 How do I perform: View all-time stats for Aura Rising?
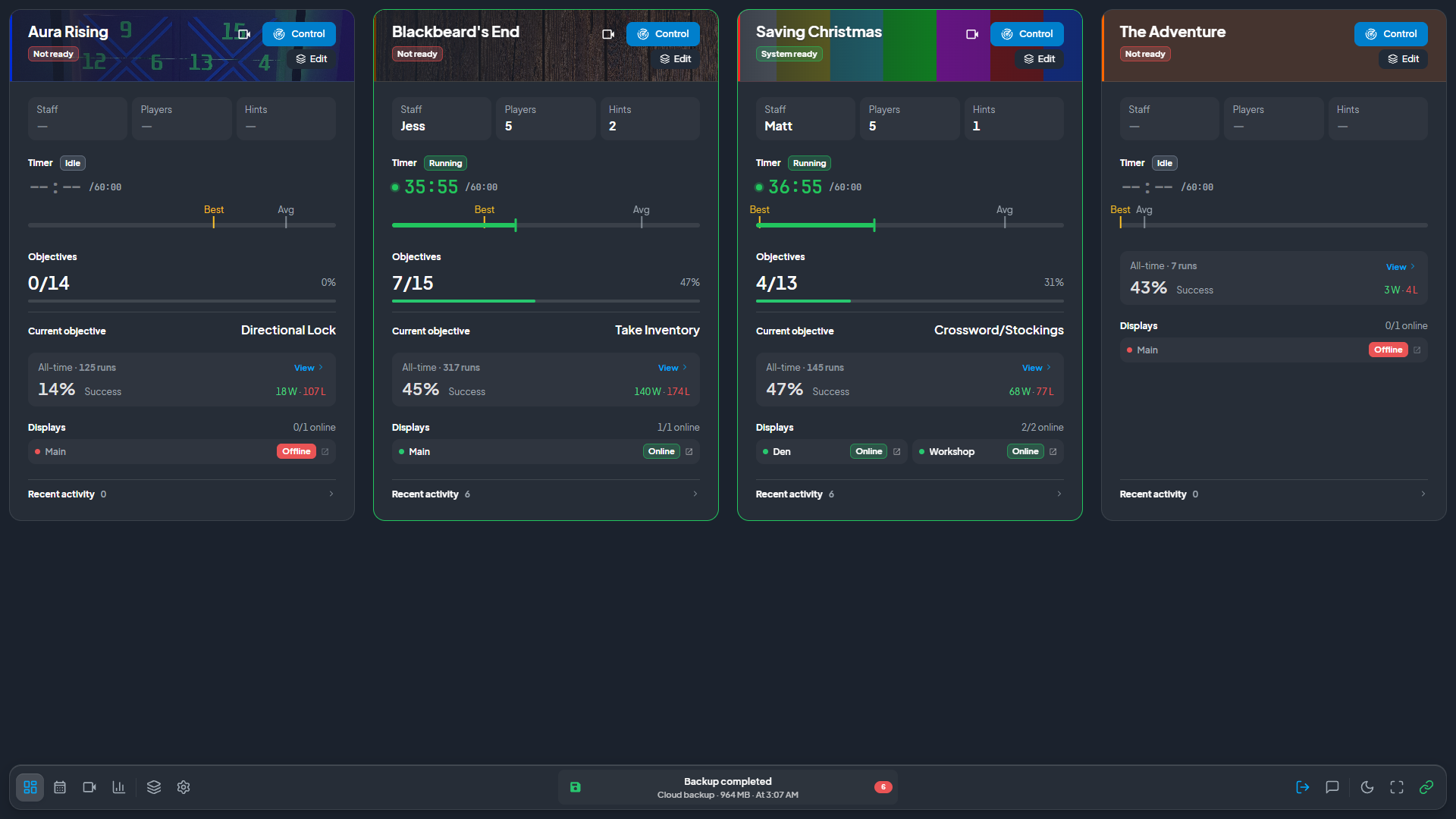coord(309,368)
